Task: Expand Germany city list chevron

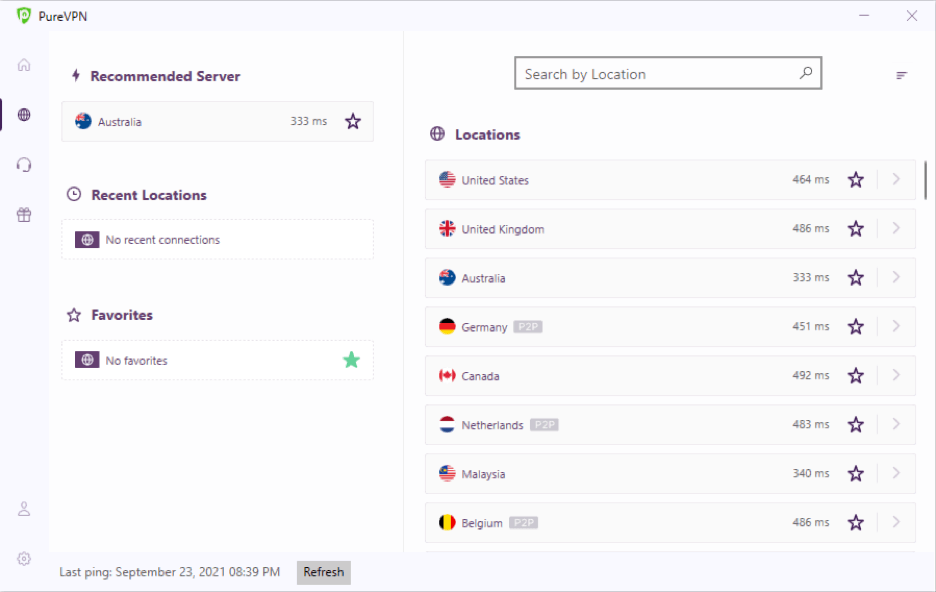Action: pos(896,326)
